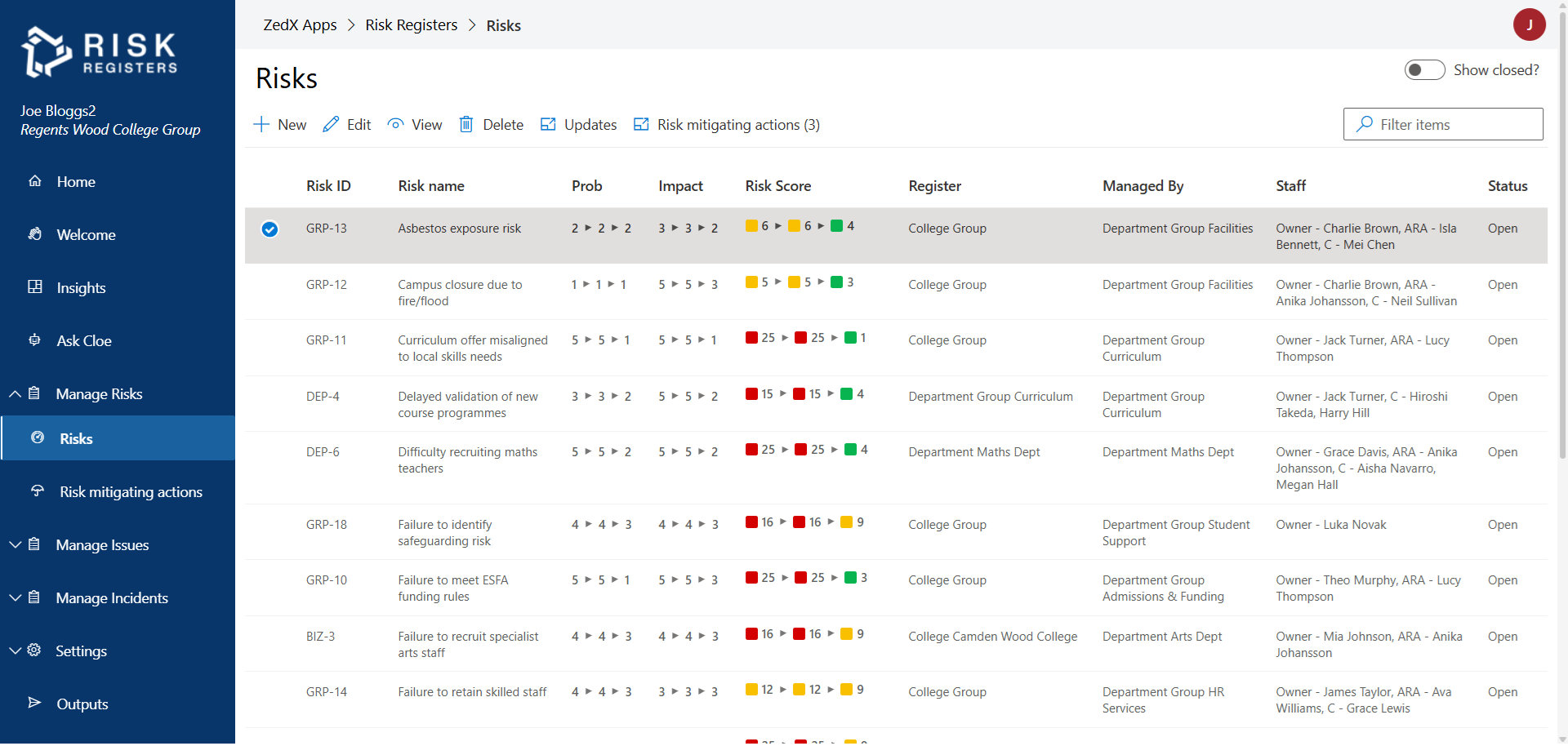Click the Home house icon in sidebar
1568x746 pixels.
[35, 181]
